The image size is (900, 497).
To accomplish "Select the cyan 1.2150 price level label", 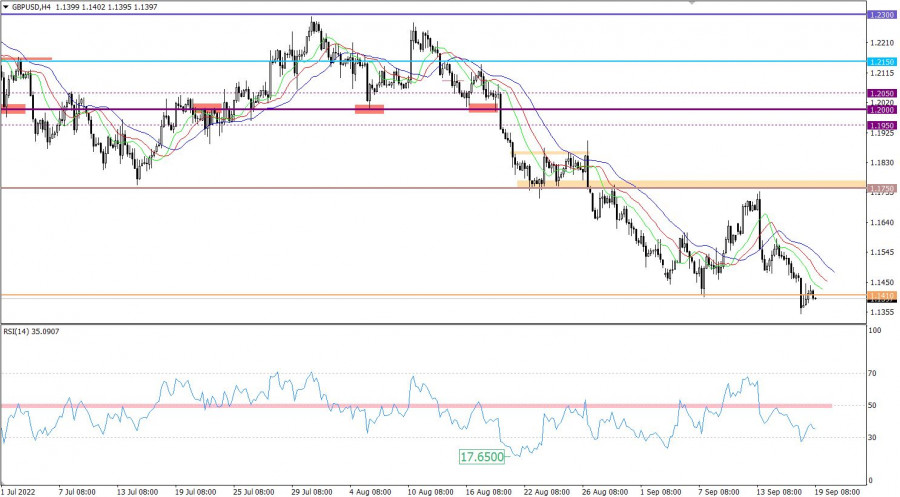I will pos(881,62).
